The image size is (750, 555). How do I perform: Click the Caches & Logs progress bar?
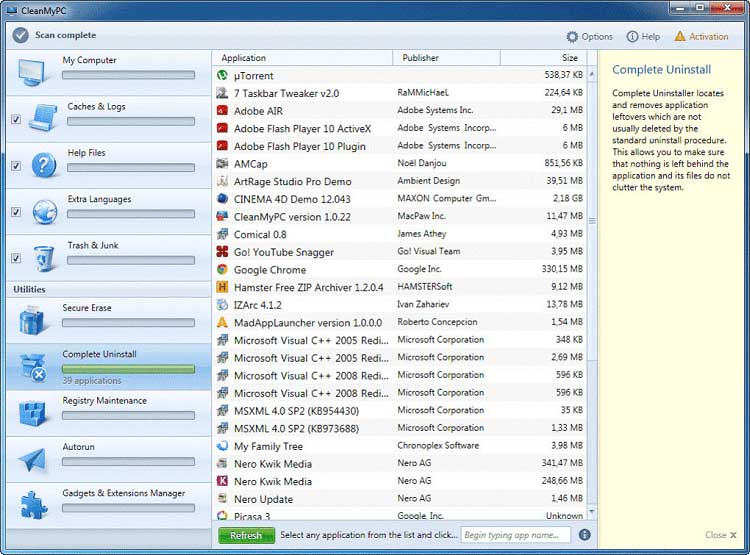[x=131, y=122]
